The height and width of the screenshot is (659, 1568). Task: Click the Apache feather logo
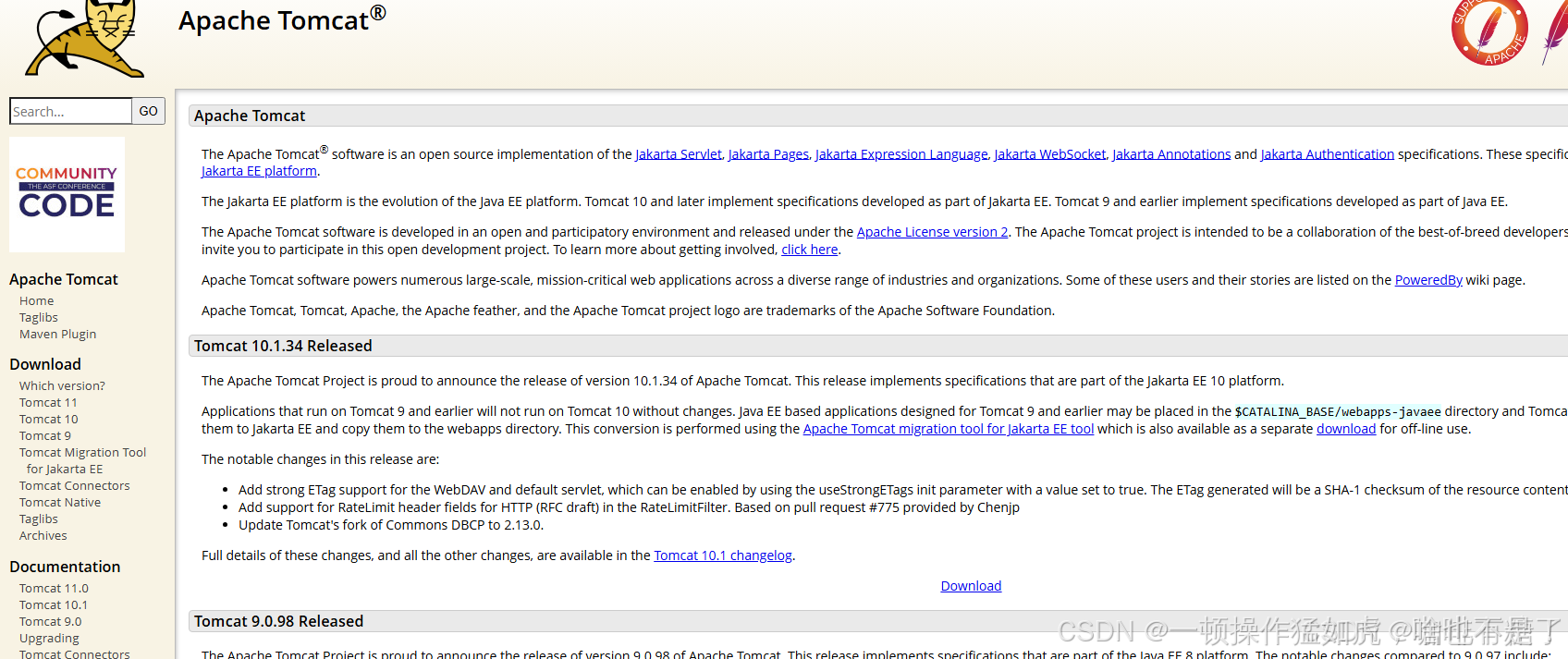click(1555, 32)
